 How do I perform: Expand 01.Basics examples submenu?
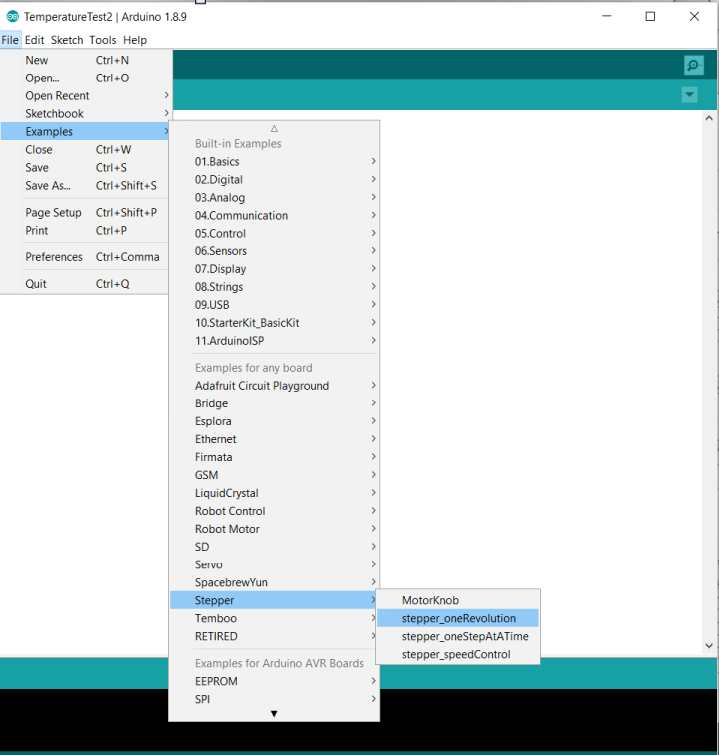[x=274, y=161]
